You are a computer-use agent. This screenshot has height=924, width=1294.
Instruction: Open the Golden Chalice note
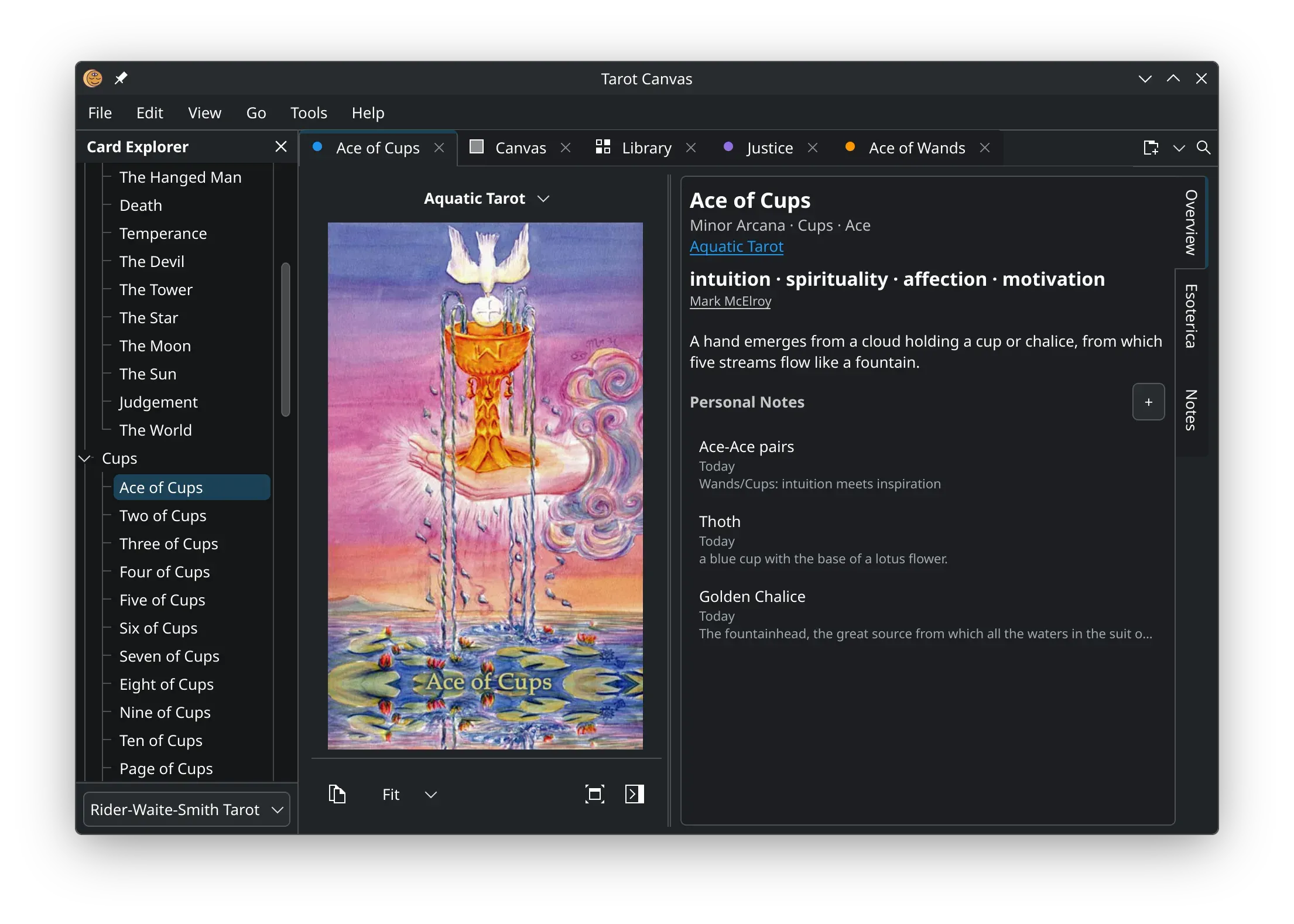pos(928,615)
